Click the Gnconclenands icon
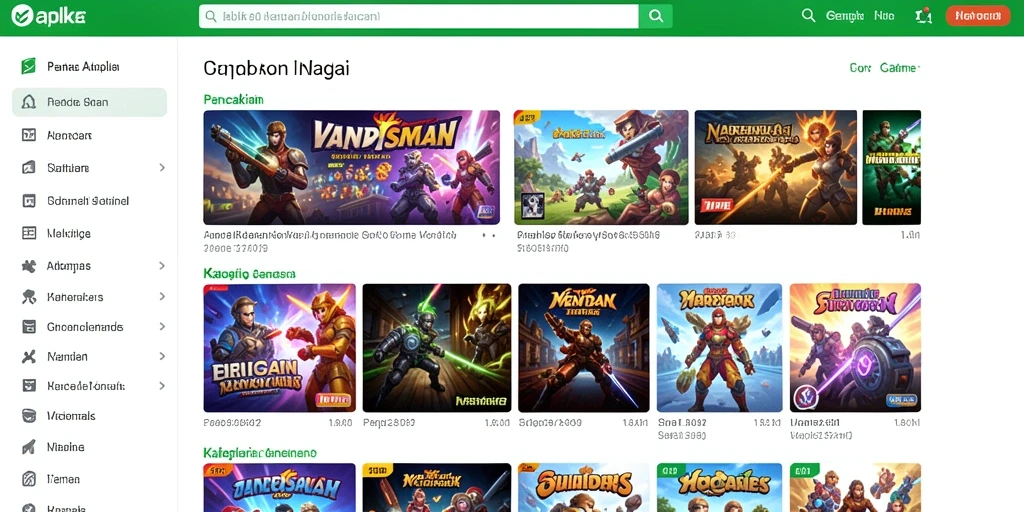 pyautogui.click(x=28, y=327)
